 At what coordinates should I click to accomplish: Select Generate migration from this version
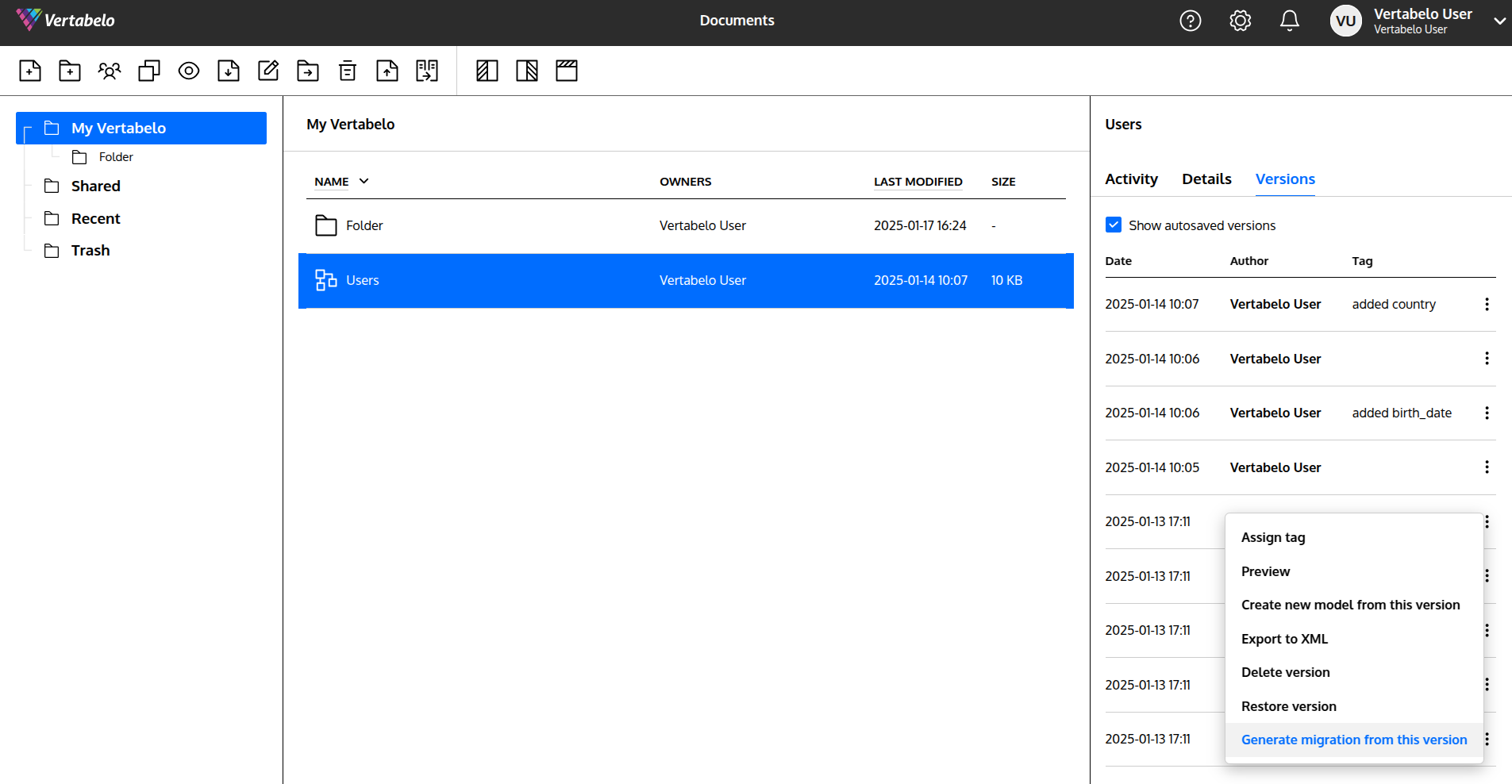[x=1353, y=739]
